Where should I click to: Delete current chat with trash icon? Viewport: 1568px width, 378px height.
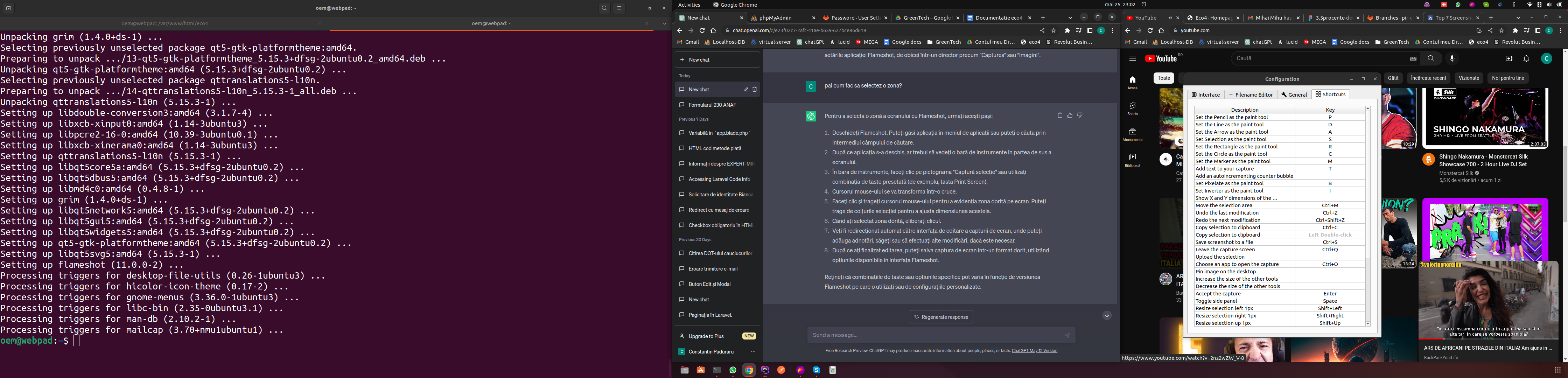(x=754, y=90)
